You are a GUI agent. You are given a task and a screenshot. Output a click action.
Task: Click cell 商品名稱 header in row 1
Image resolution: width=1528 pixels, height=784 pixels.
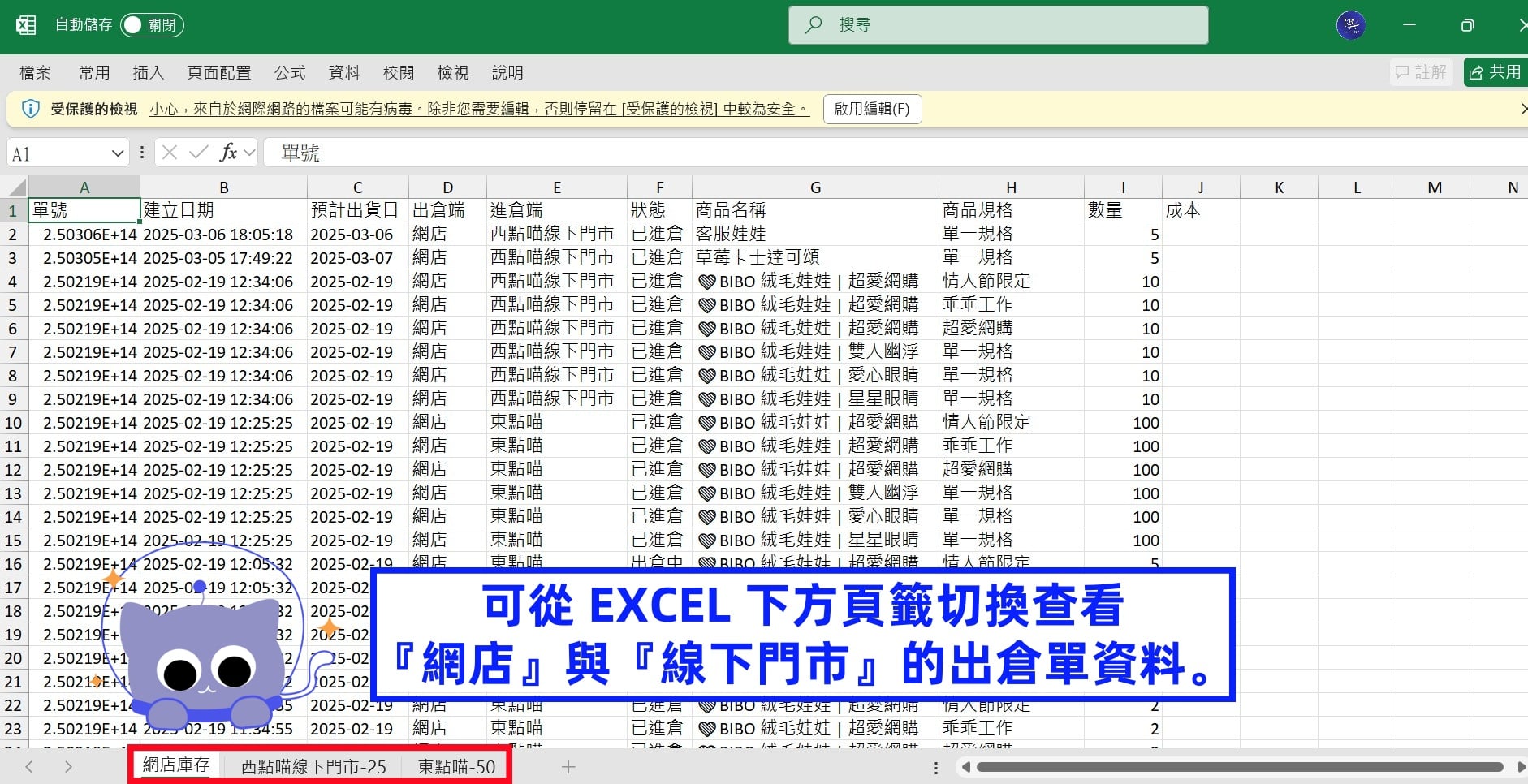click(x=815, y=210)
